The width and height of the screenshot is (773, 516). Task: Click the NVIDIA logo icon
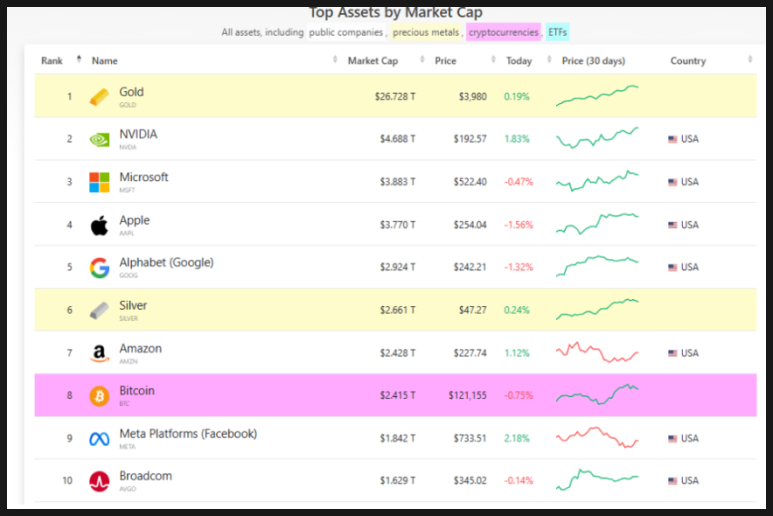99,140
